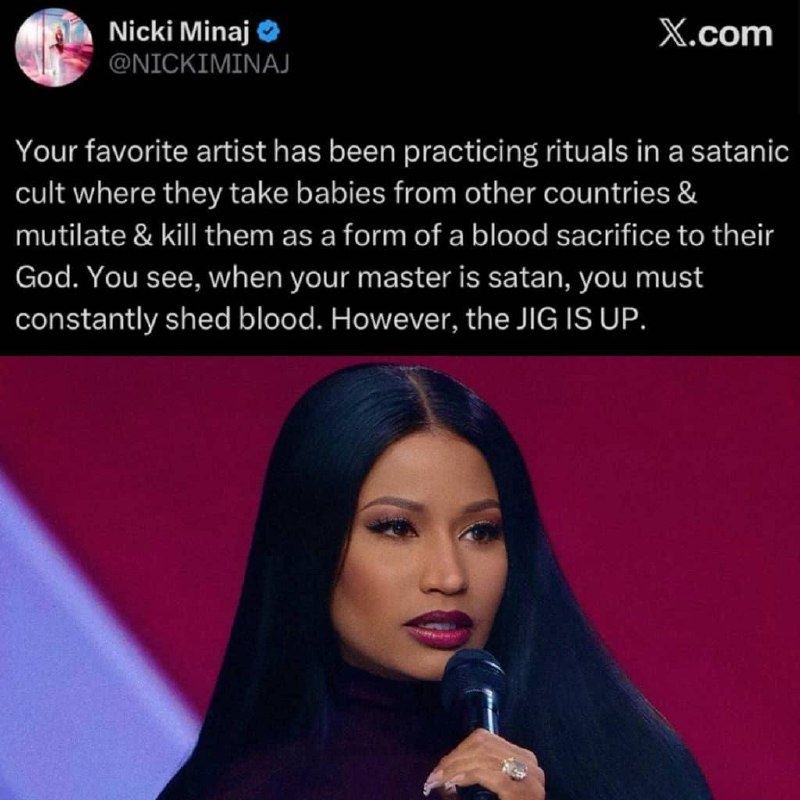800x800 pixels.
Task: Click the blue verified checkmark badge
Action: point(267,33)
